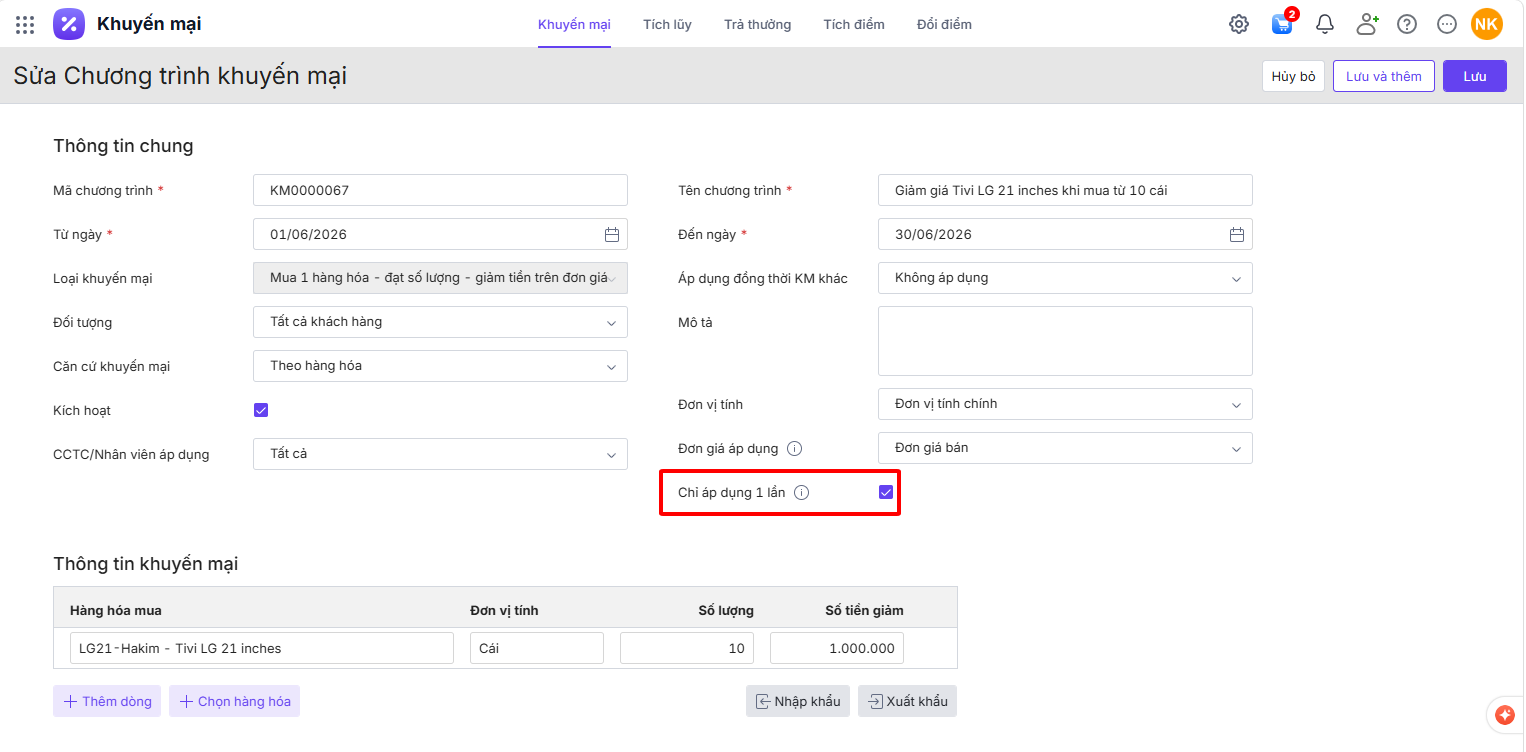Viewport: 1526px width, 752px height.
Task: Open the Loại khuyến mại dropdown
Action: point(441,278)
